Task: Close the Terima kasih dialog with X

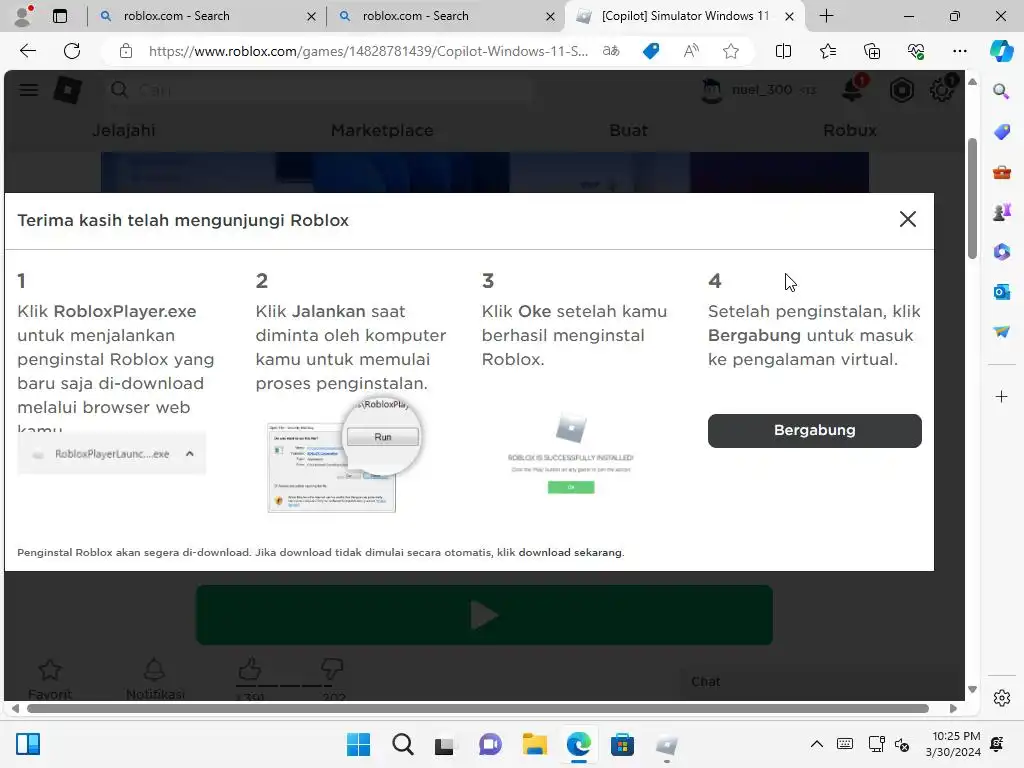Action: (908, 219)
